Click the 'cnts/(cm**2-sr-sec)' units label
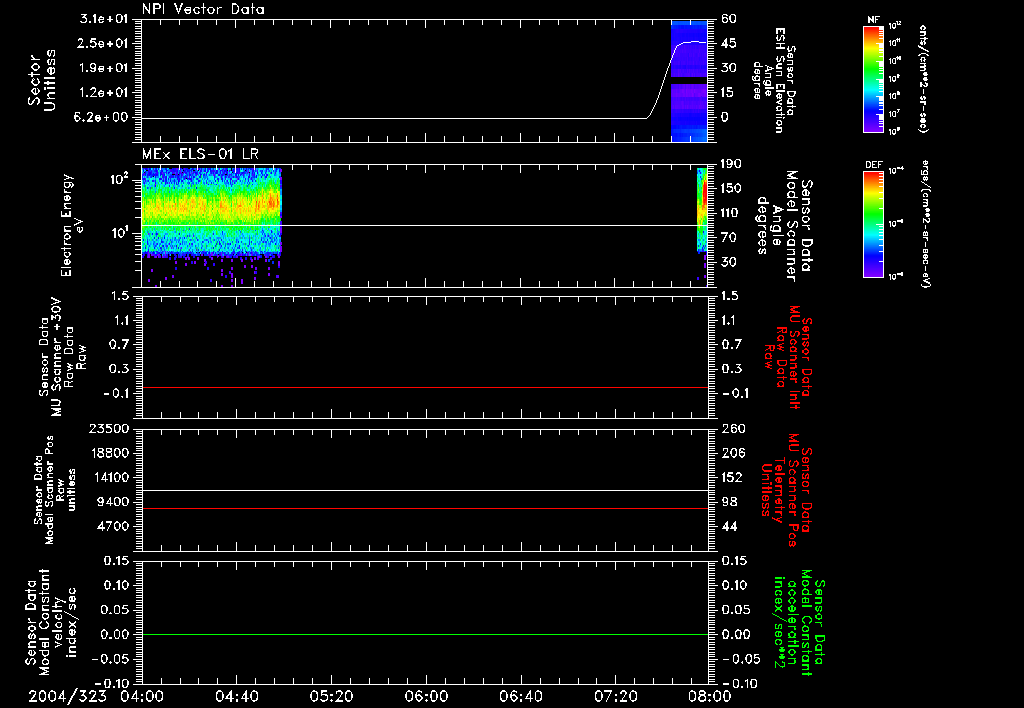 pos(923,79)
